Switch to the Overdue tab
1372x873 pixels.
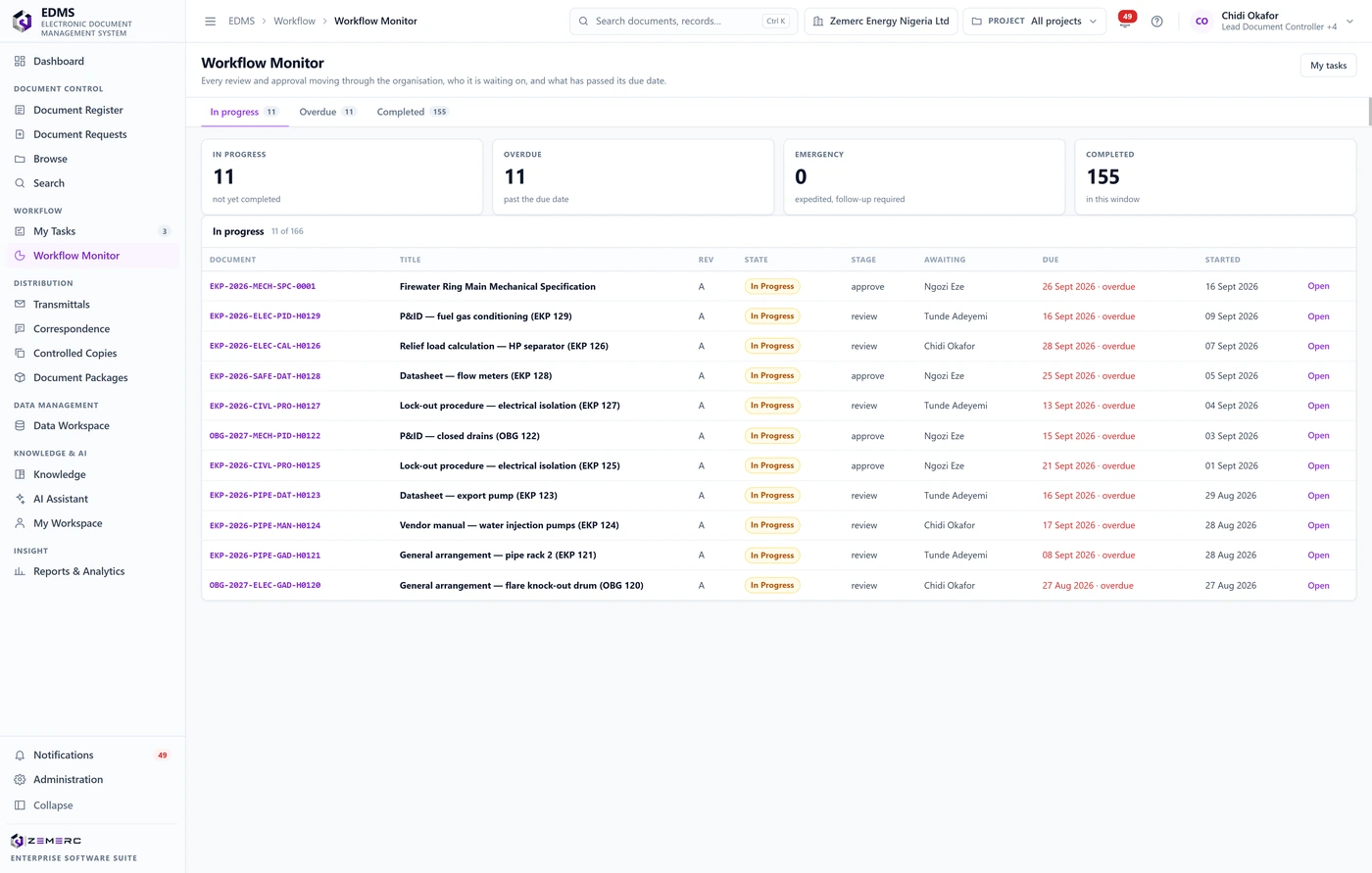point(327,112)
